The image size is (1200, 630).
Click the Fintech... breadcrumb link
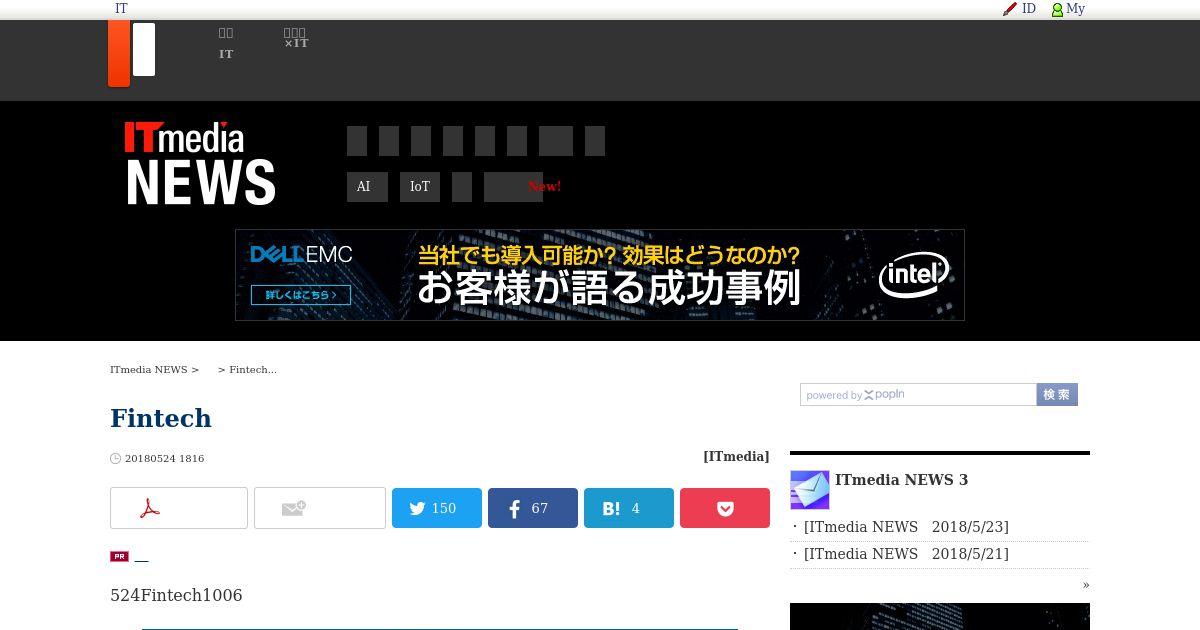253,370
